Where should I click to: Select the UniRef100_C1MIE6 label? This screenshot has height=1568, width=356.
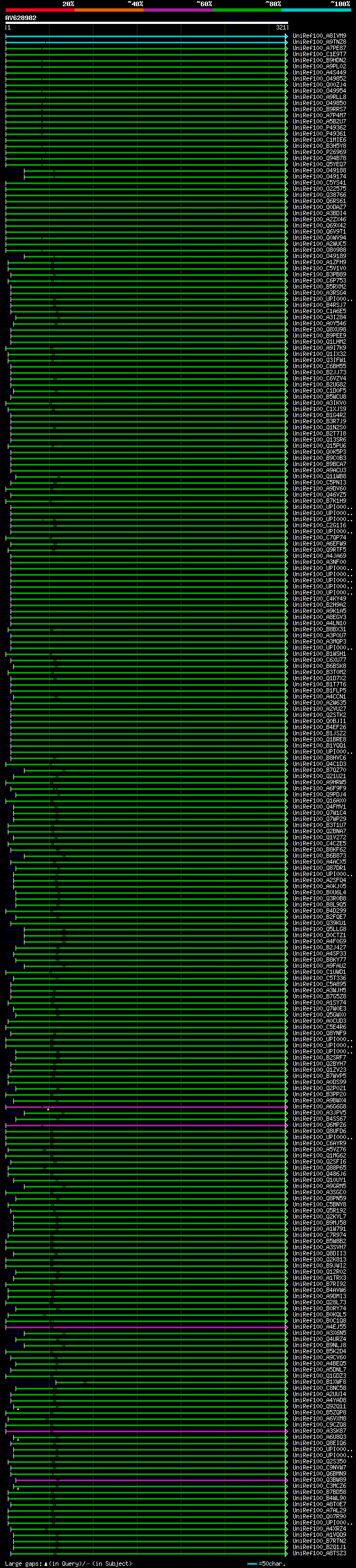[x=319, y=140]
